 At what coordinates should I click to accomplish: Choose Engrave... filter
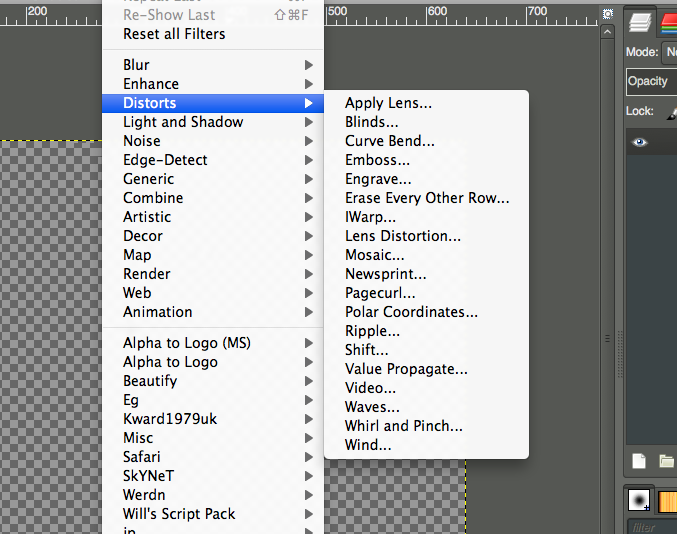click(x=426, y=179)
